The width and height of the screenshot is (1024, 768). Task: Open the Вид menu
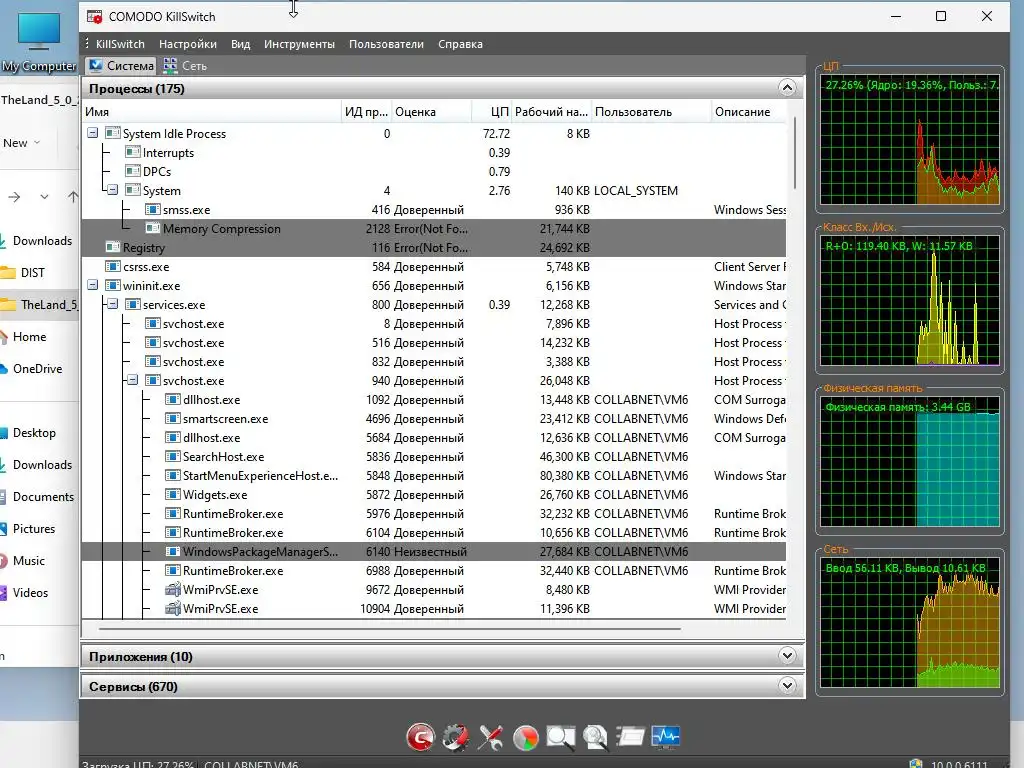click(240, 44)
